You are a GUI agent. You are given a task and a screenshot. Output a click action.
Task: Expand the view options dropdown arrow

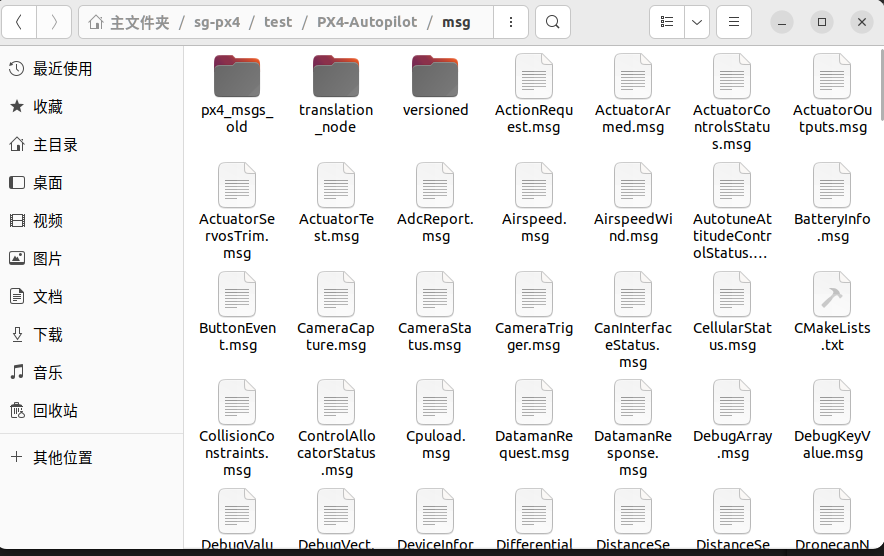pyautogui.click(x=697, y=22)
